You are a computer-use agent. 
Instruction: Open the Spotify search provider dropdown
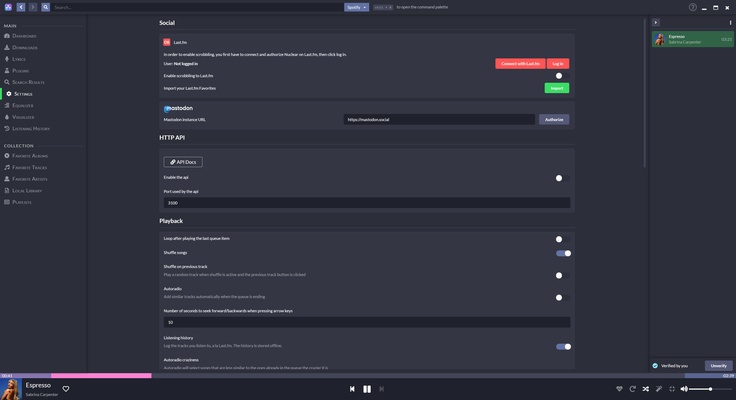tap(356, 7)
